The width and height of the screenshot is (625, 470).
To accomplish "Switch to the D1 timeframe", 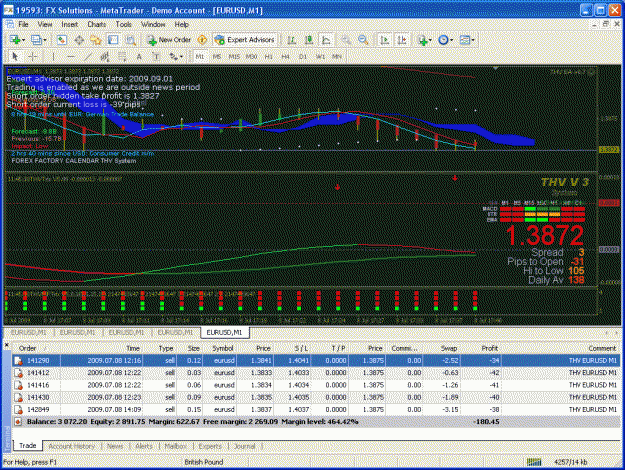I will click(x=303, y=57).
